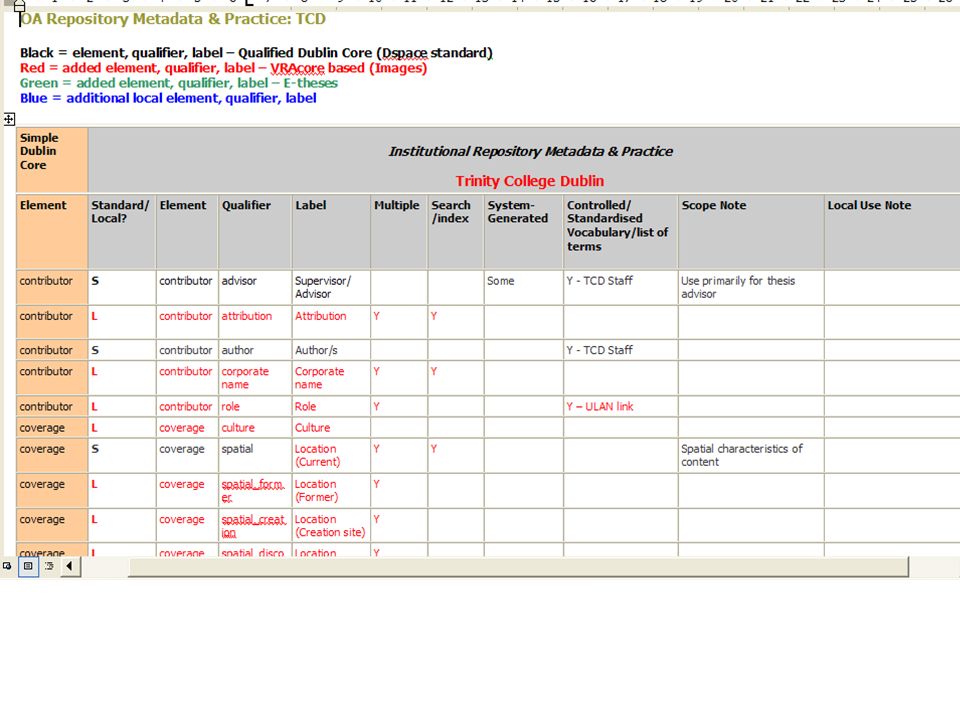Click the 'Search /index' column header

(456, 231)
